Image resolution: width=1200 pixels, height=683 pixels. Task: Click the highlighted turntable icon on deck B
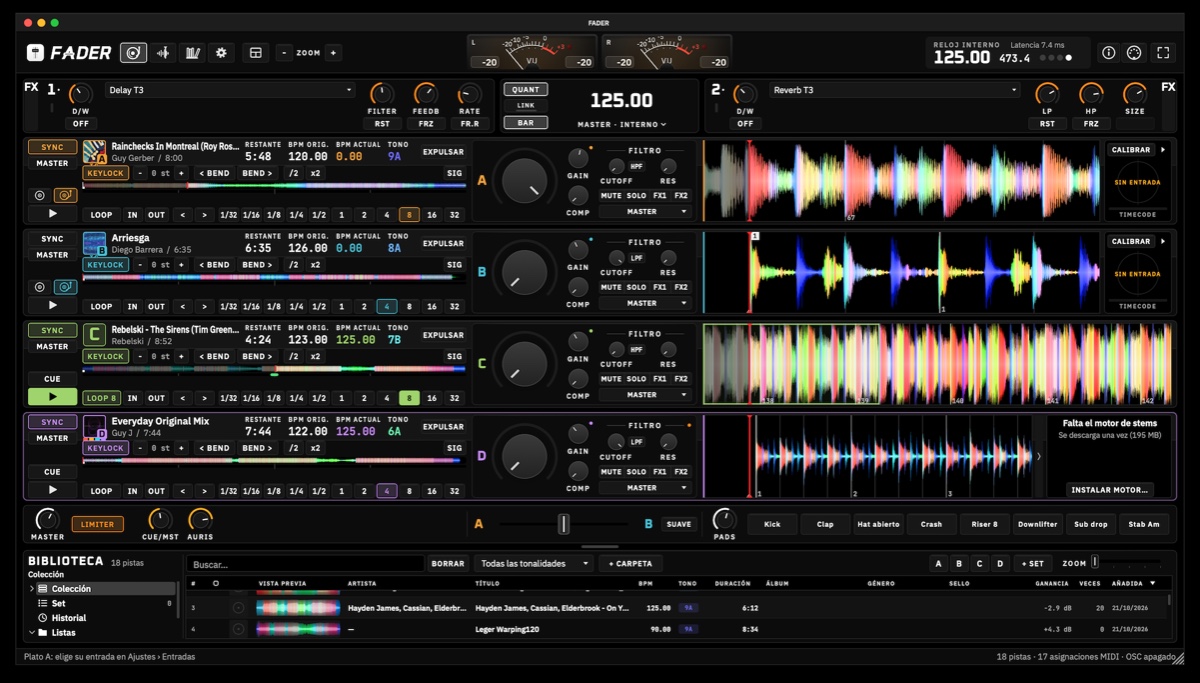point(66,287)
